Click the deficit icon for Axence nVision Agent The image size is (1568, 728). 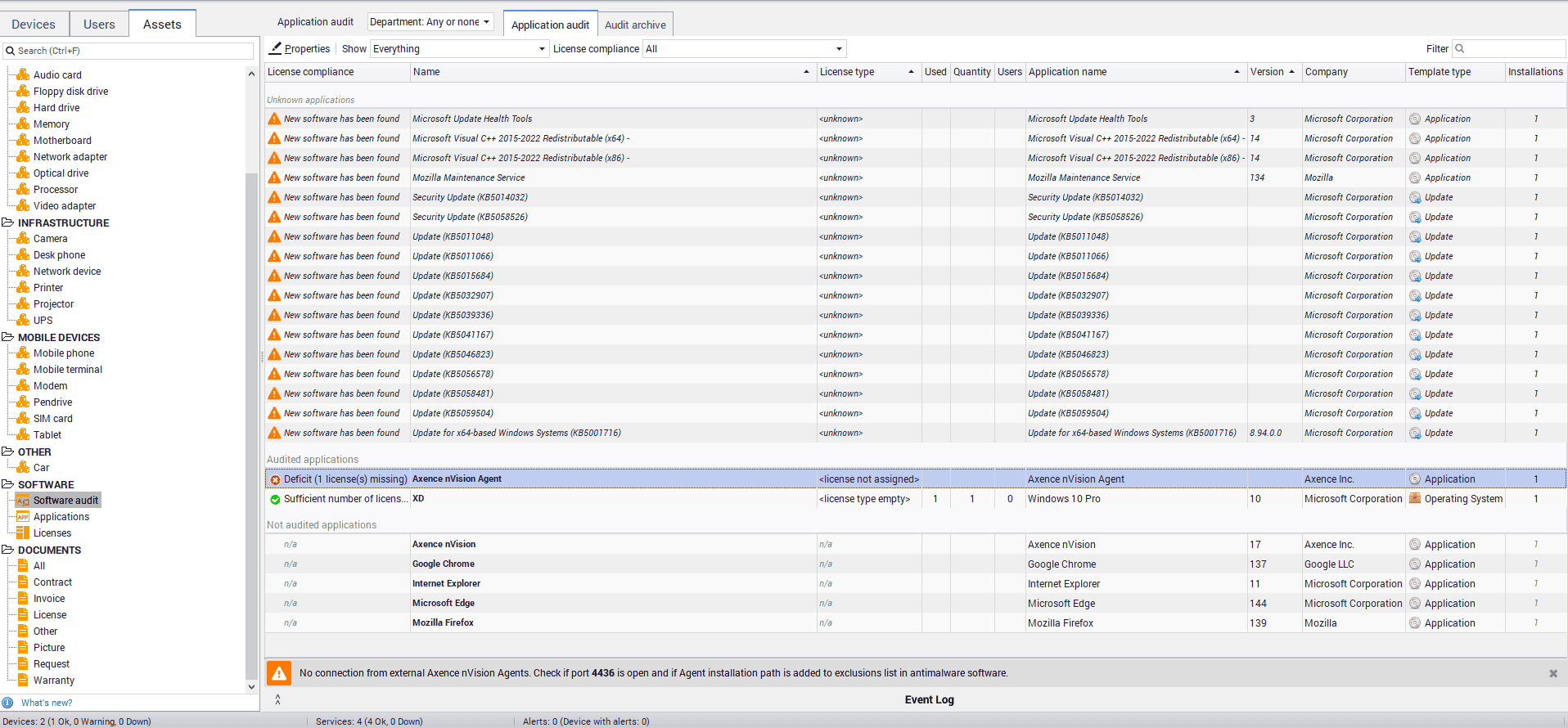275,479
